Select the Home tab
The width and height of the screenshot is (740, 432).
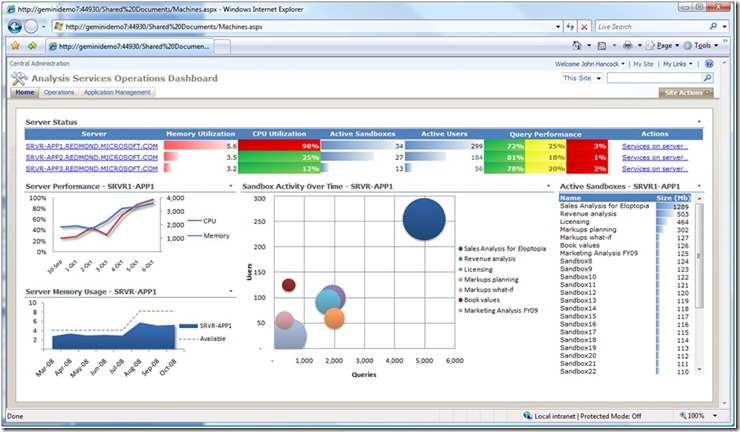(25, 93)
